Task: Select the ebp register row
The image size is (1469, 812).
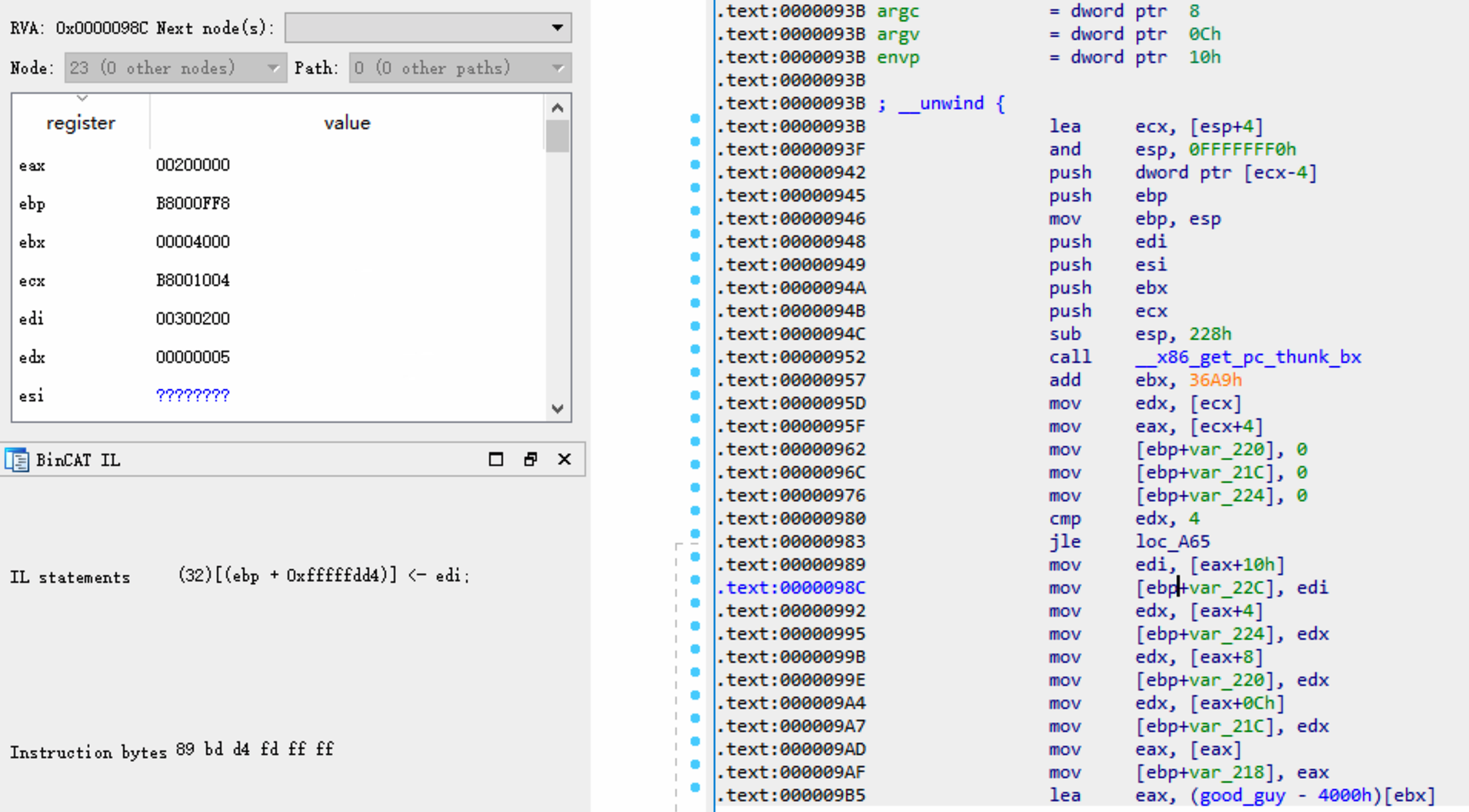Action: 278,203
